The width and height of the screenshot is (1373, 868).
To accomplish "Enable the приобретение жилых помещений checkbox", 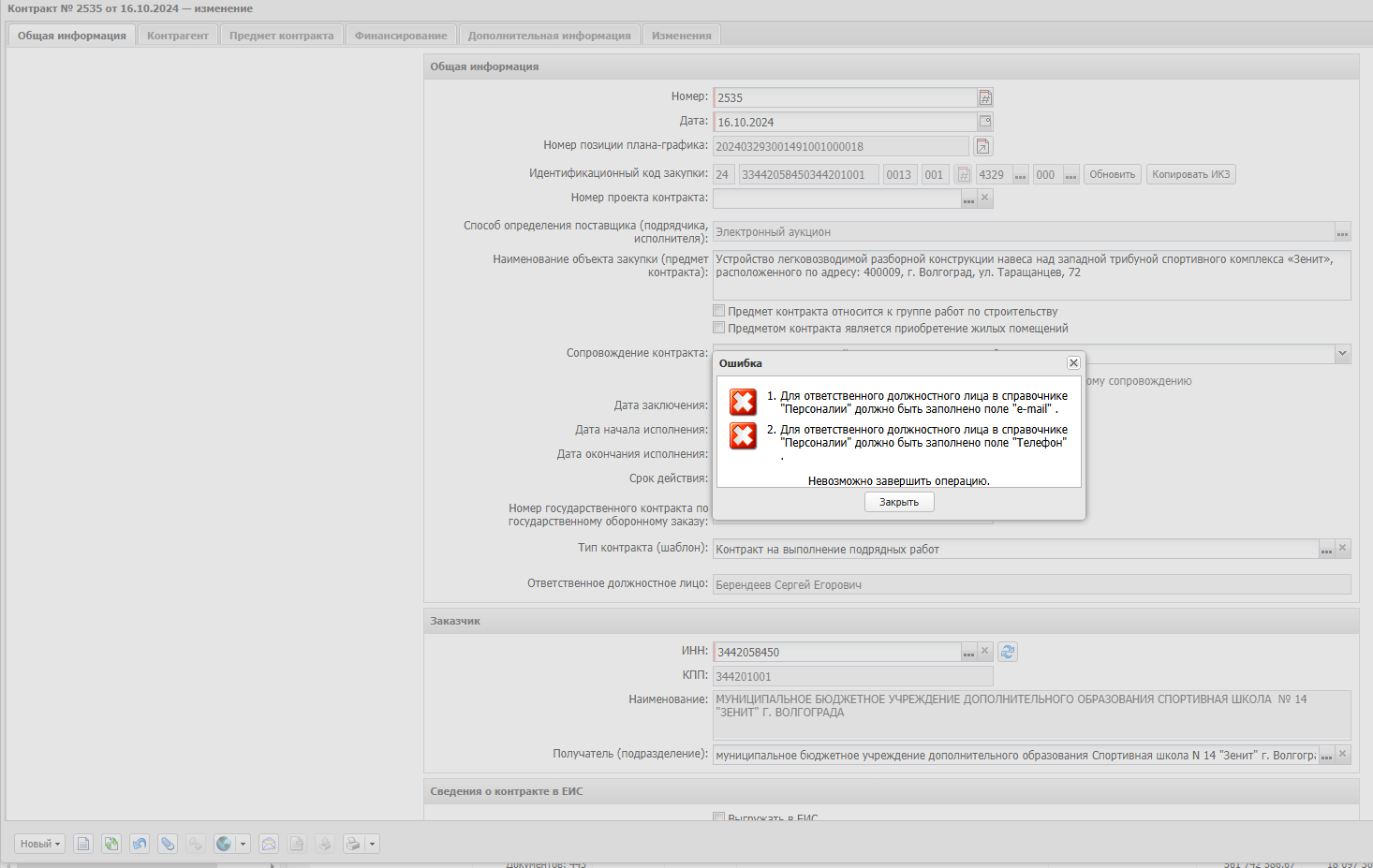I will click(x=719, y=328).
